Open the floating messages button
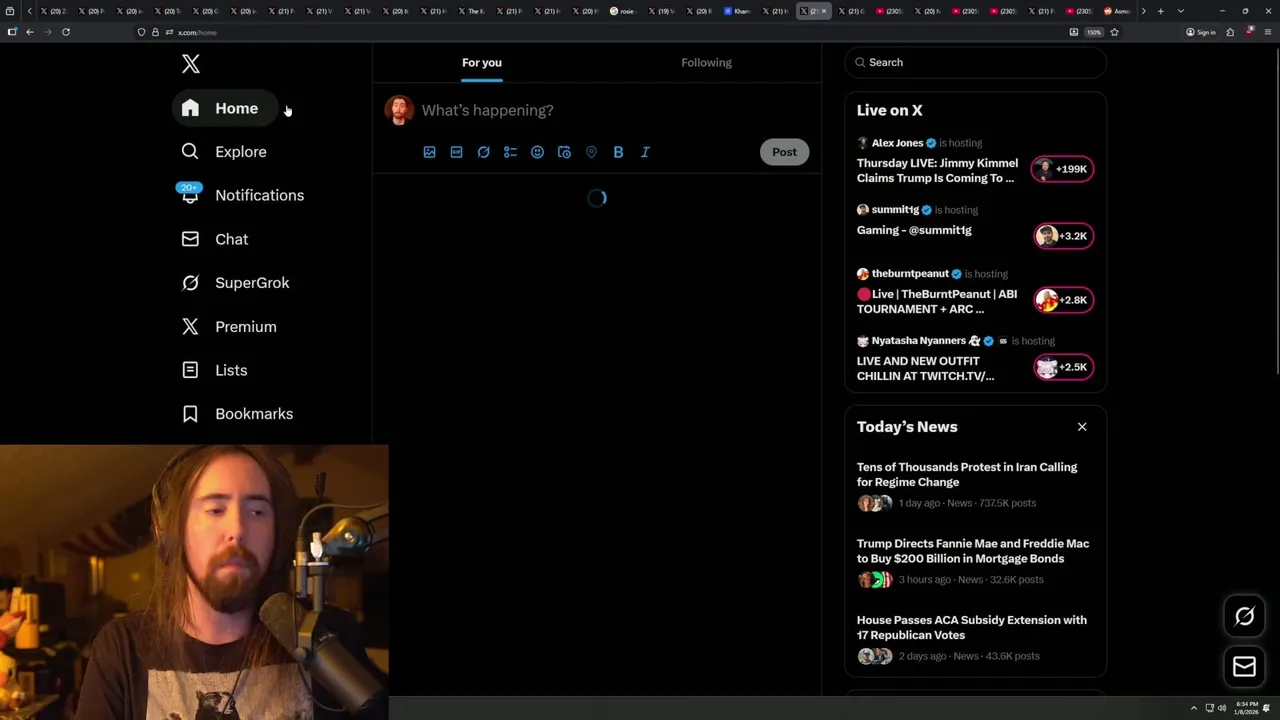Screen dimensions: 1280x720 [1244, 667]
